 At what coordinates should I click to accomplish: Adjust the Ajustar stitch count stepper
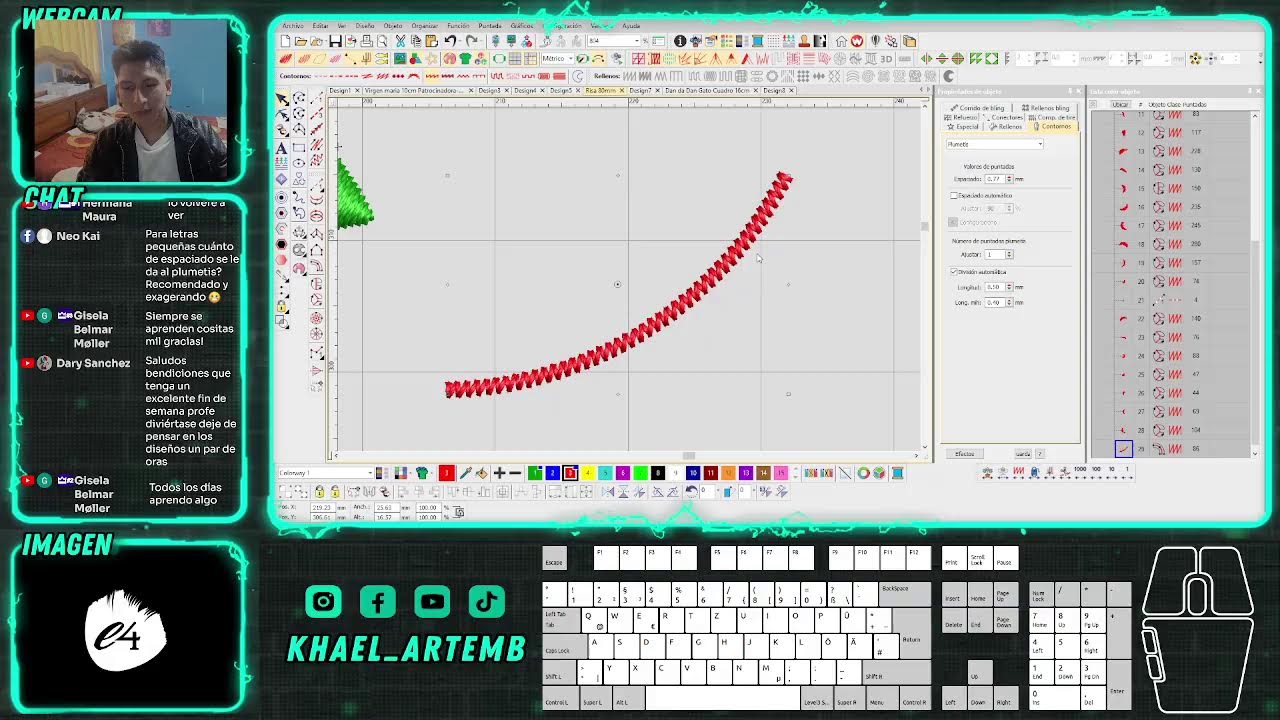click(x=1009, y=254)
